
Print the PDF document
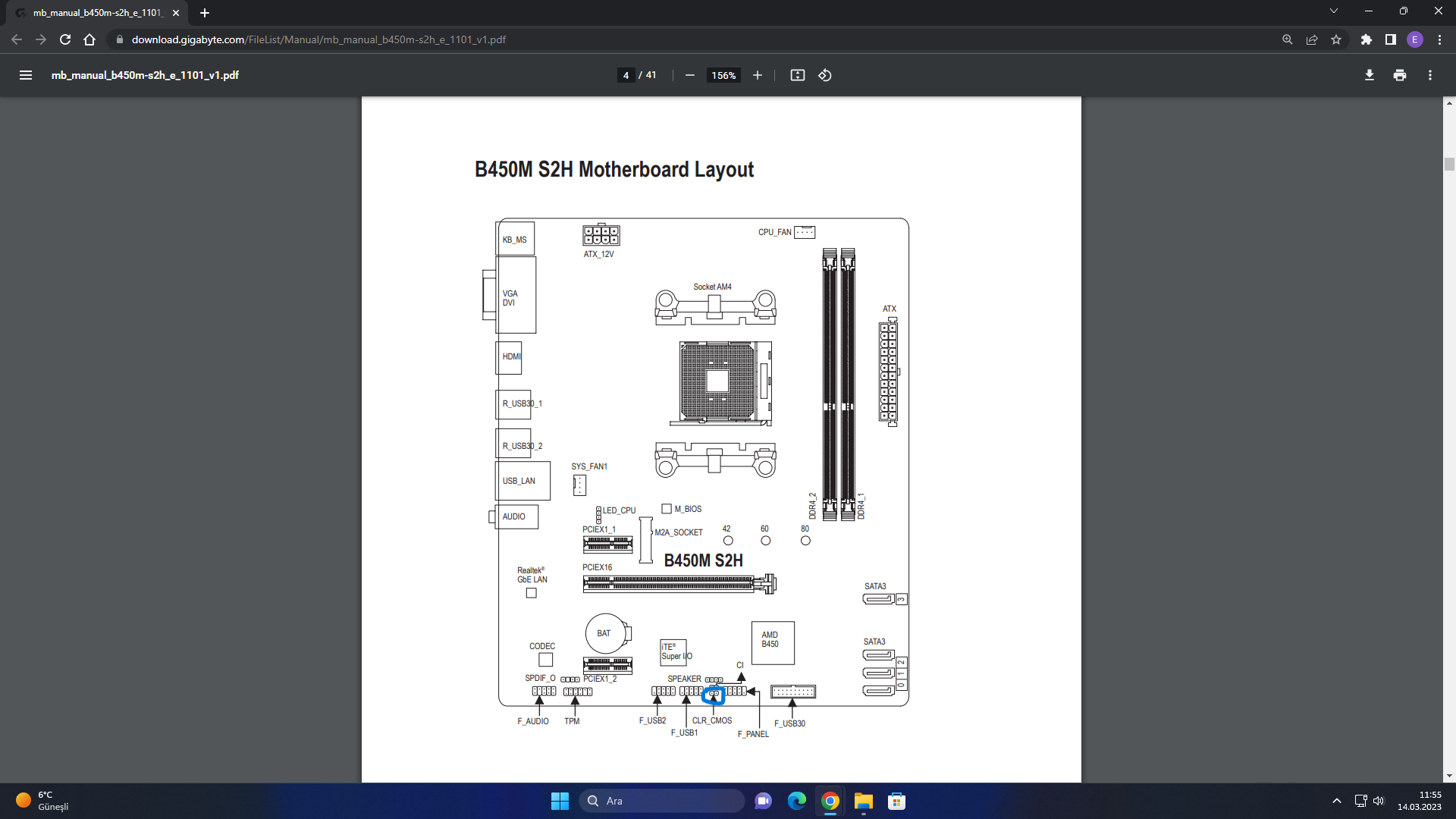1399,75
